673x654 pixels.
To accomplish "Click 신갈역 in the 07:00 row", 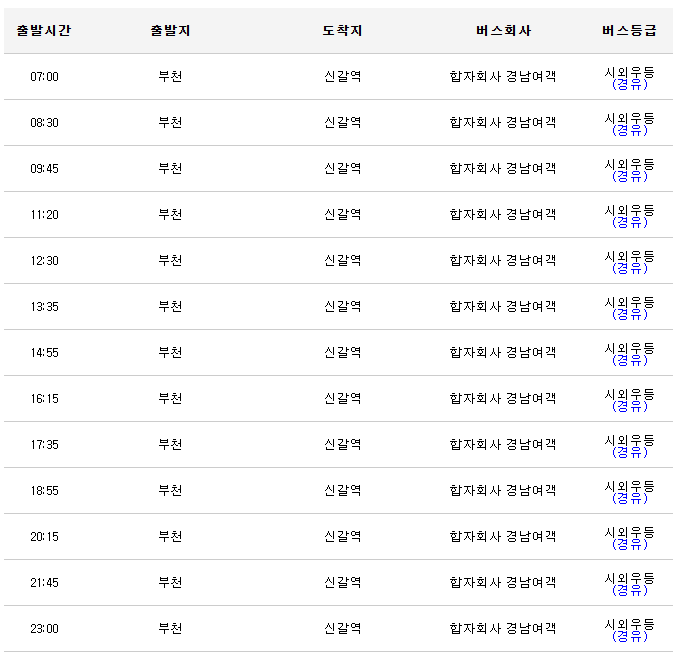I will (343, 76).
